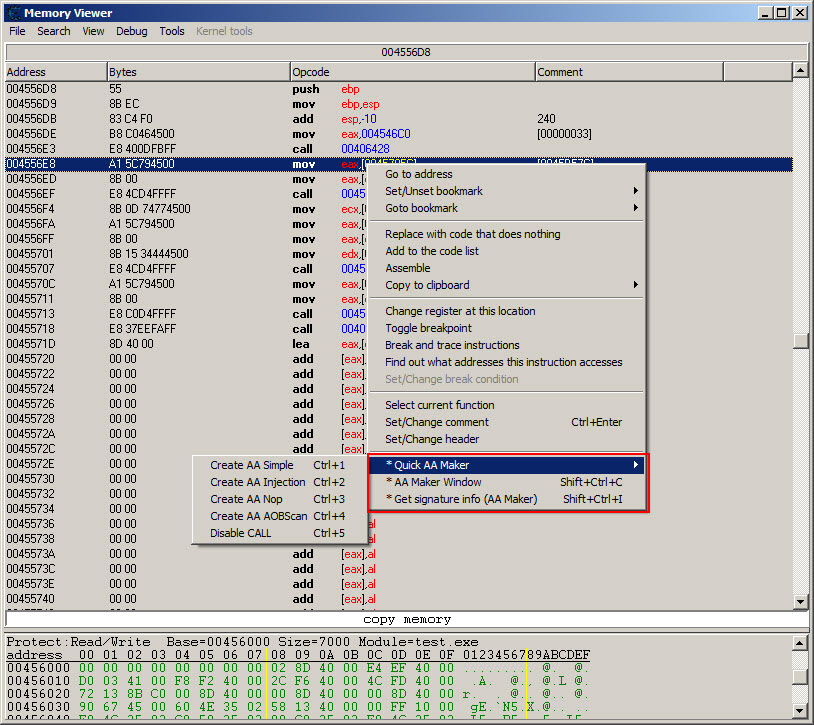Open AA Maker Window entry
The height and width of the screenshot is (725, 814).
(507, 482)
